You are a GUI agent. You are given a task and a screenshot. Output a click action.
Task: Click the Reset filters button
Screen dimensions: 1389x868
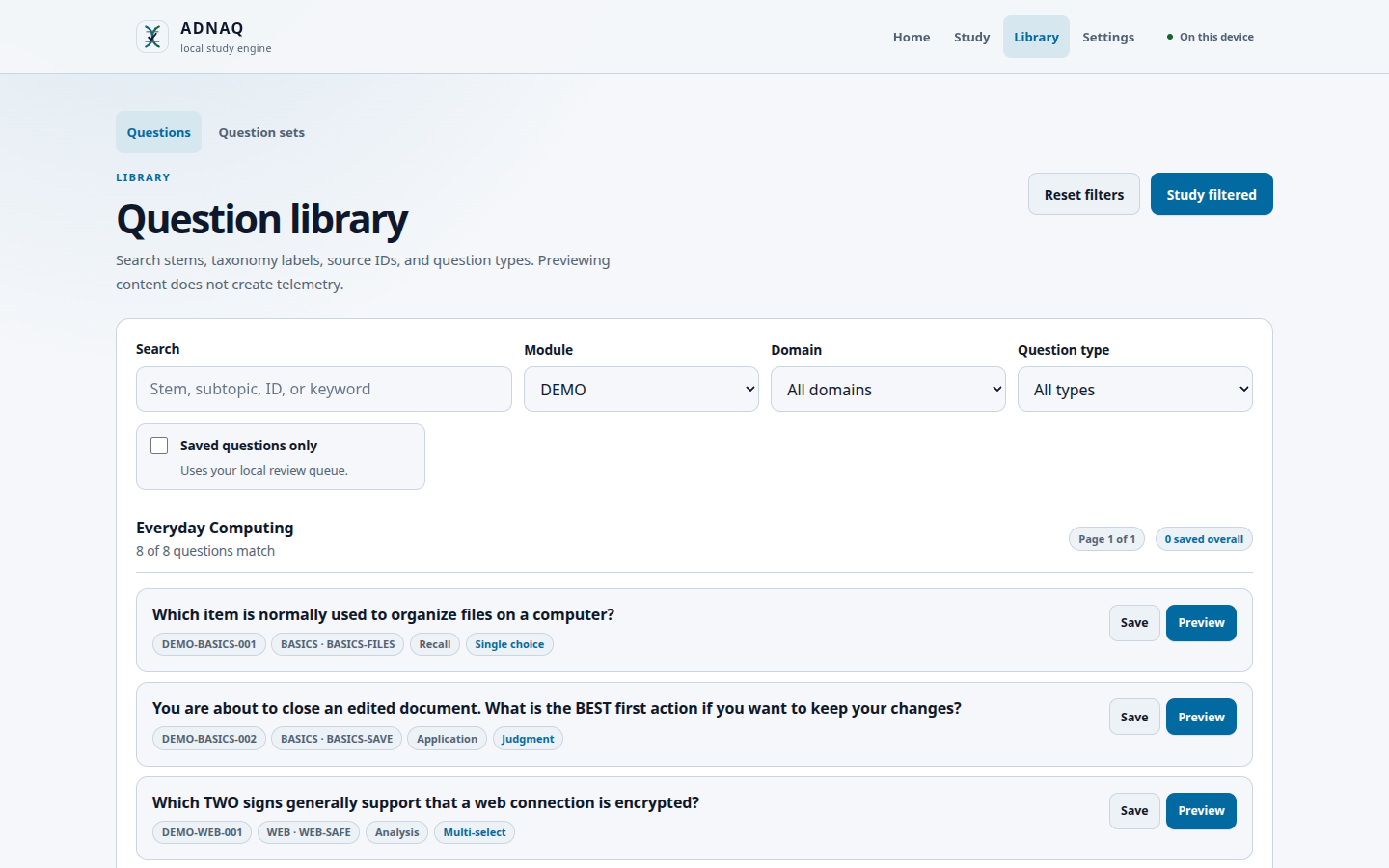coord(1084,194)
